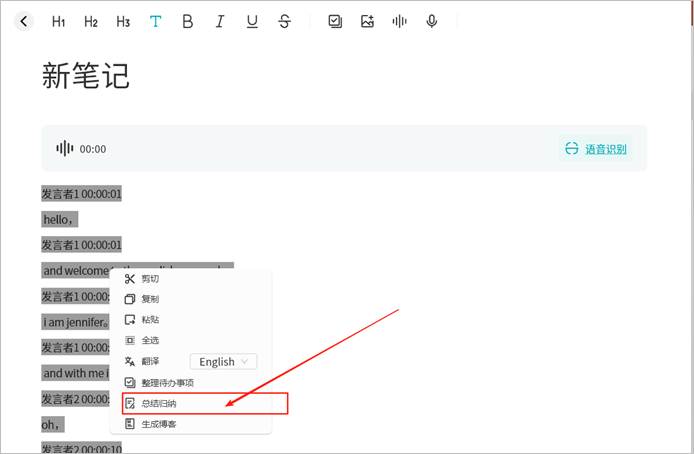Choose 剪切 from the context menu
694x454 pixels.
tap(150, 279)
